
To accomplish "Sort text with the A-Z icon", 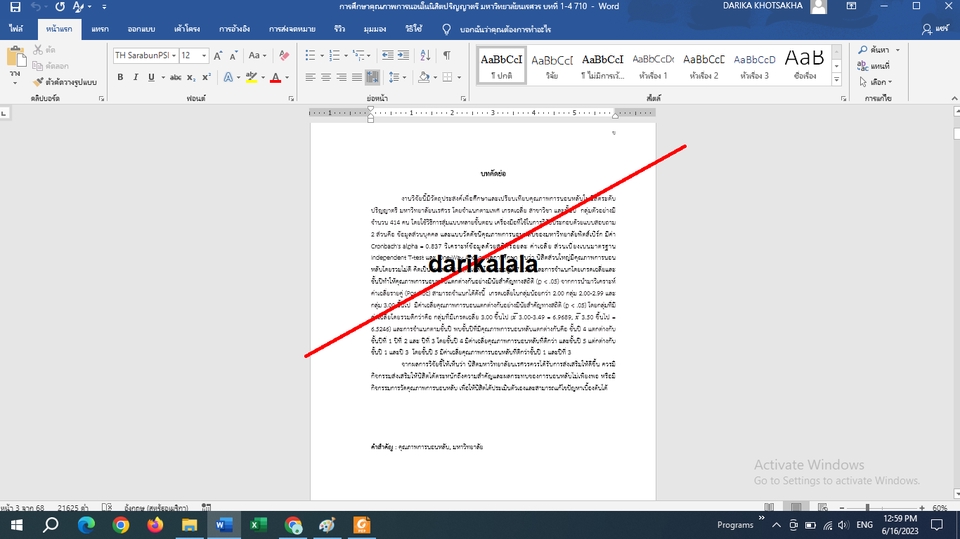I will [426, 56].
